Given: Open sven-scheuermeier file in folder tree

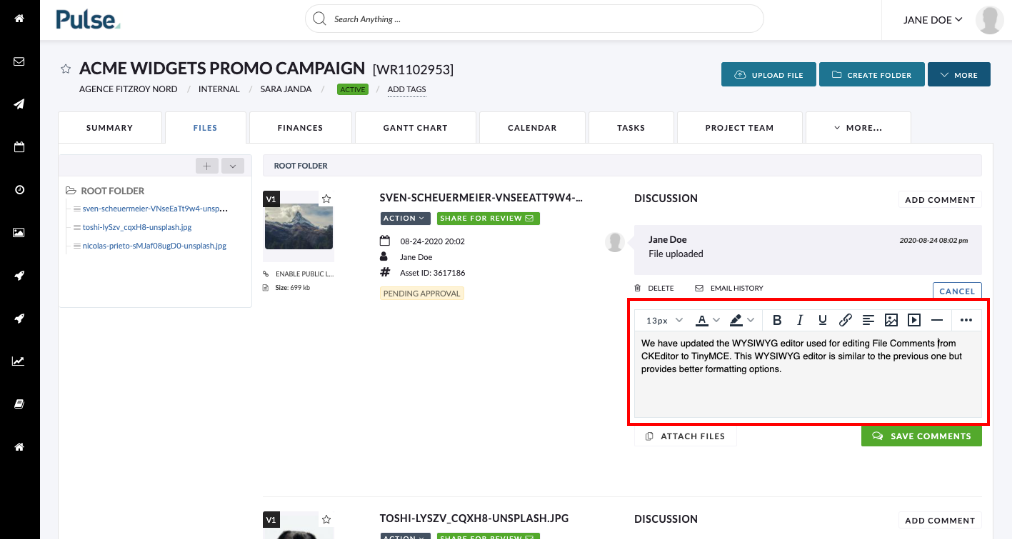Looking at the screenshot, I should 155,209.
